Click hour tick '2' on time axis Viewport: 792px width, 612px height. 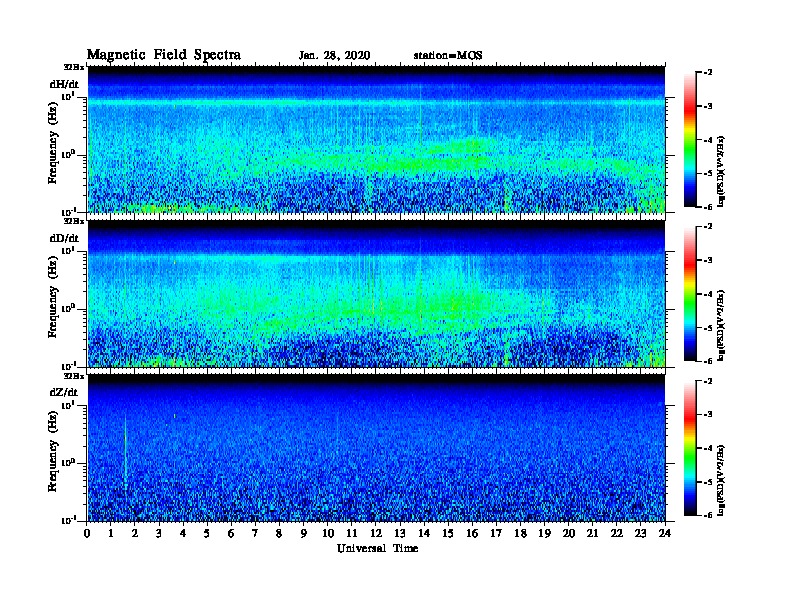[135, 534]
